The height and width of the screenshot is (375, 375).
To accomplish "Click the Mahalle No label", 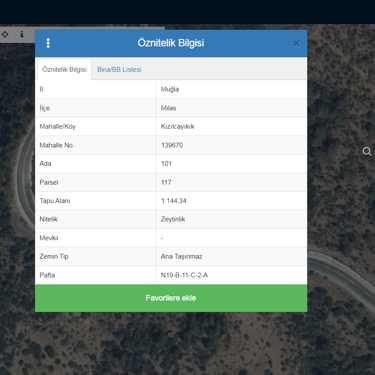I will pos(56,145).
